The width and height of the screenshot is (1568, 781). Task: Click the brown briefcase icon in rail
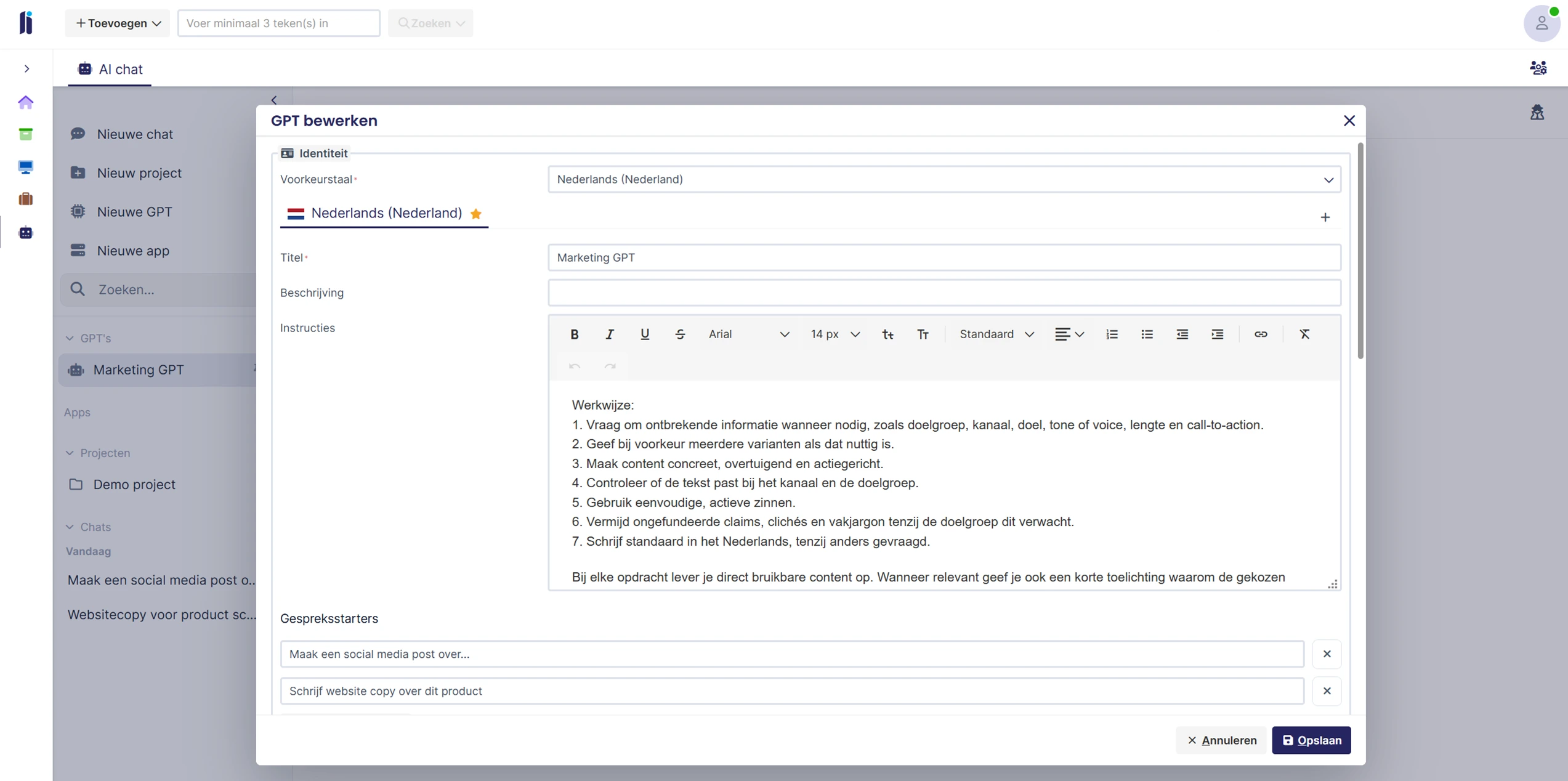coord(26,199)
